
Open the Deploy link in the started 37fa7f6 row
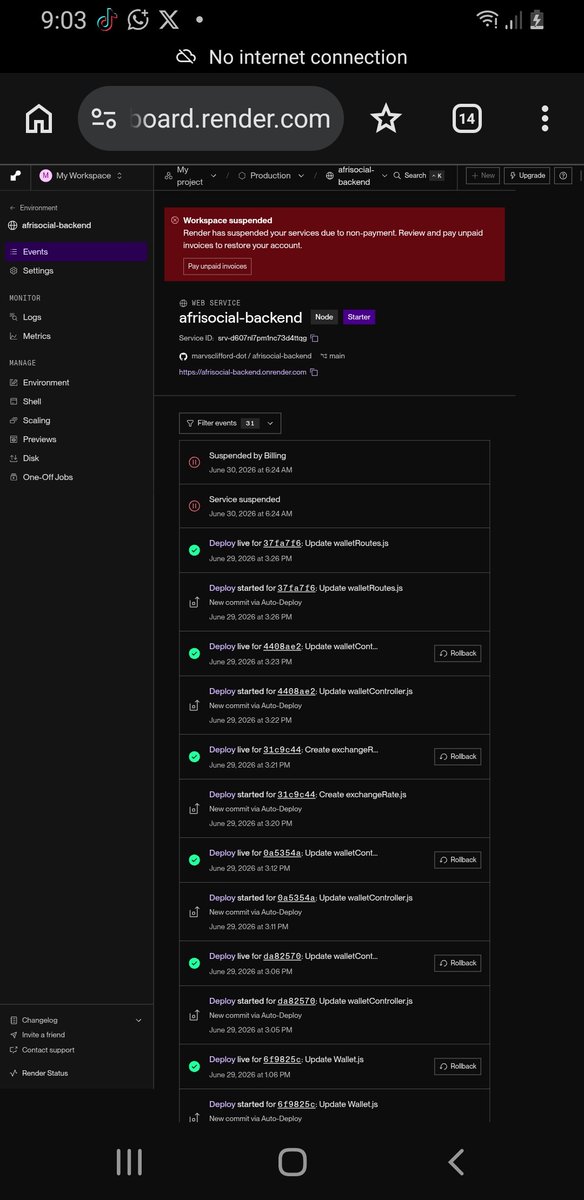tap(222, 588)
